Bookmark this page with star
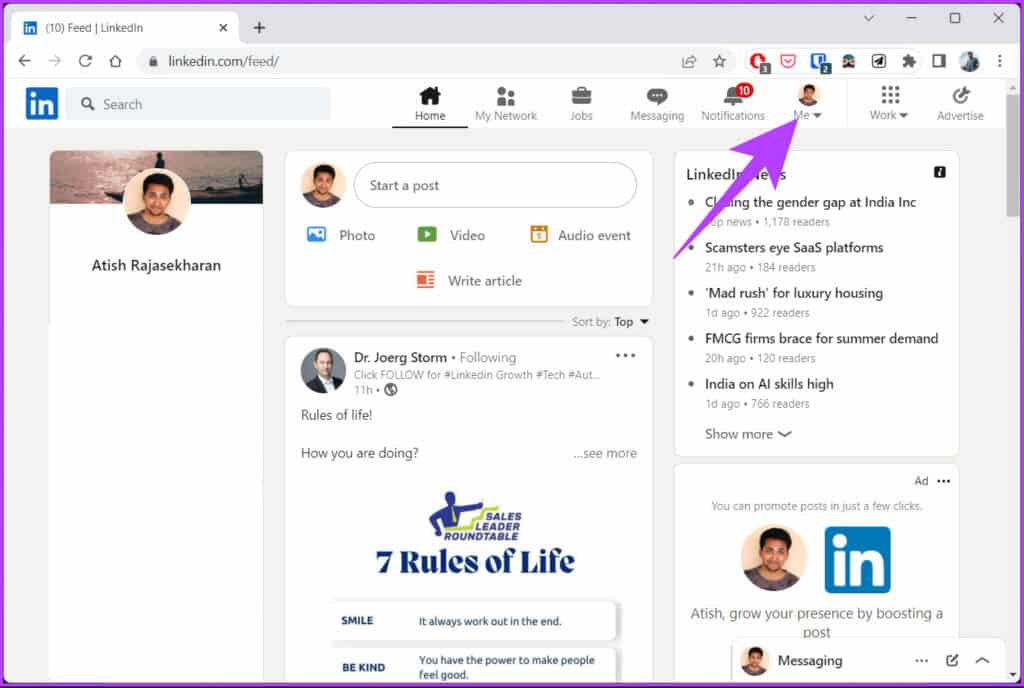 [x=719, y=61]
